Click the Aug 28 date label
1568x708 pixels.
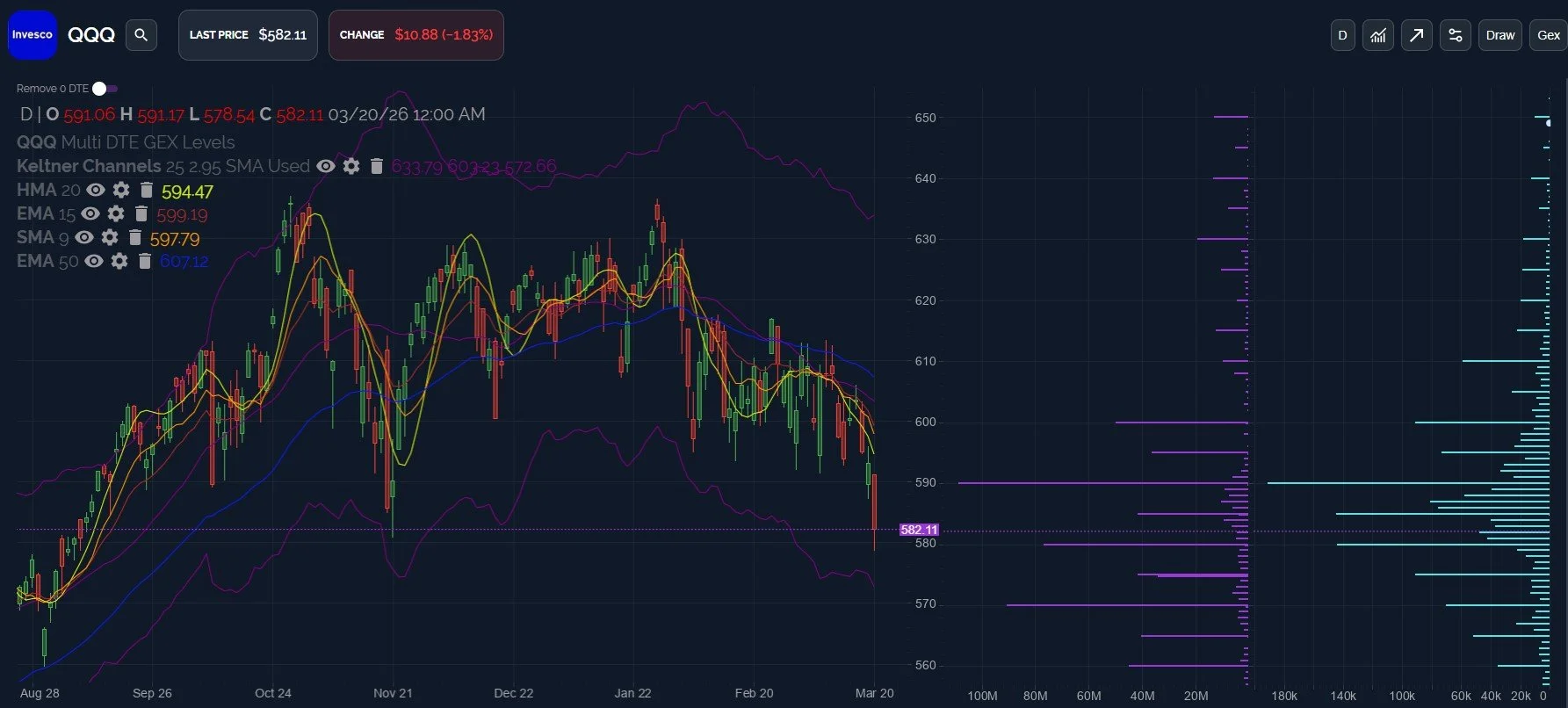[40, 693]
